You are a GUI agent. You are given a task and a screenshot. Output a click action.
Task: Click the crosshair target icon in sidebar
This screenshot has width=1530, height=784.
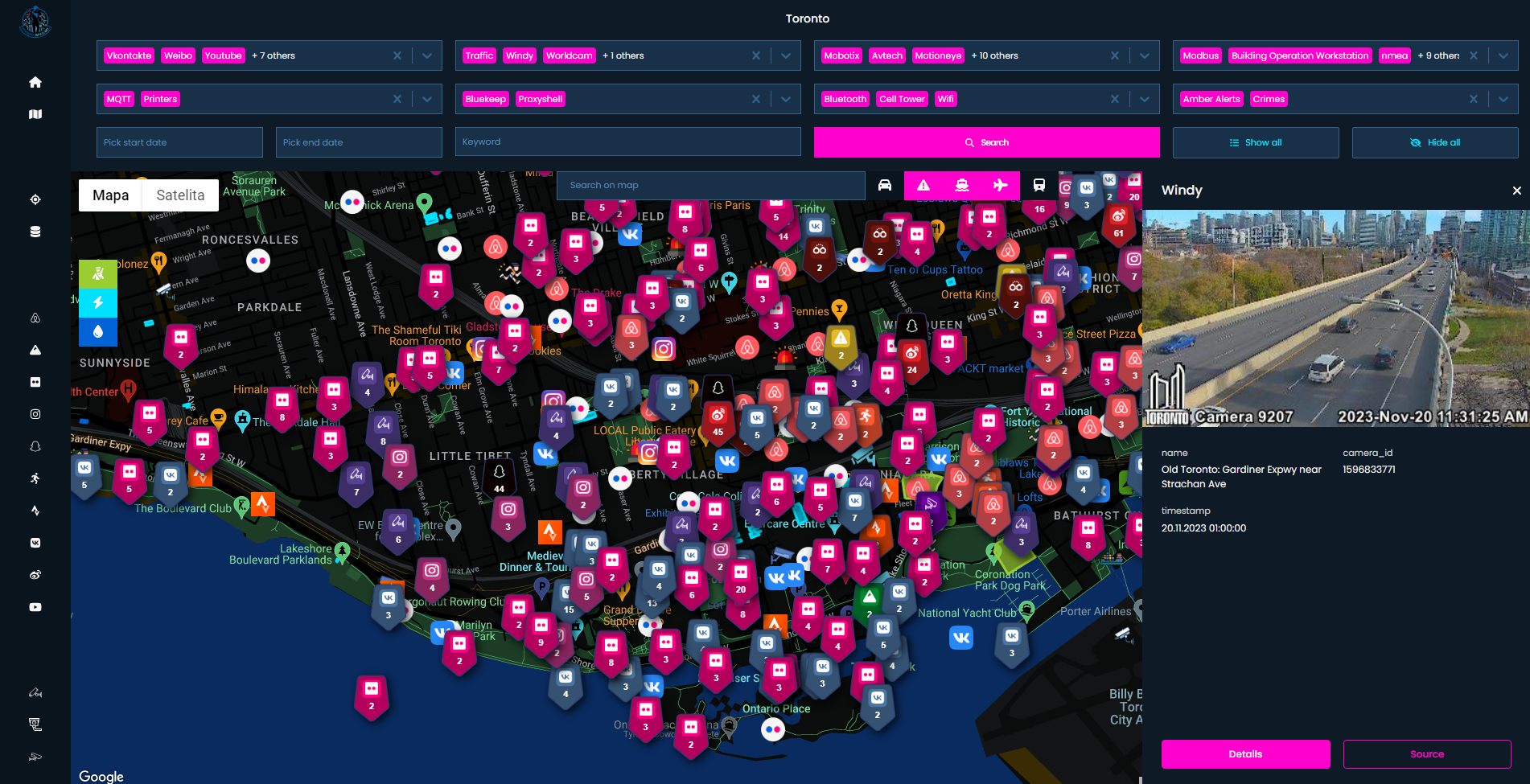pos(35,199)
